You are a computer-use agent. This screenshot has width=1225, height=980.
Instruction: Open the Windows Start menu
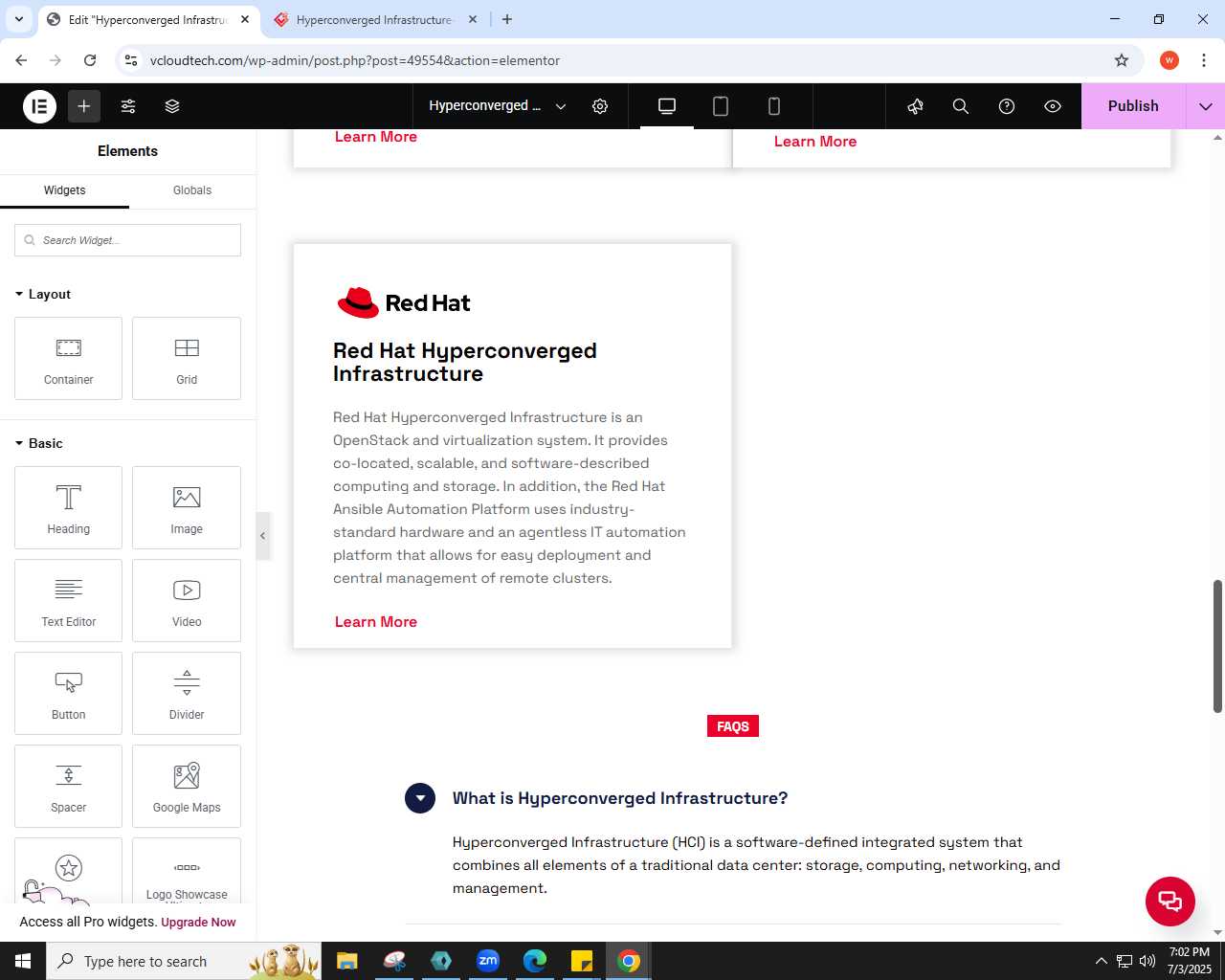[23, 961]
